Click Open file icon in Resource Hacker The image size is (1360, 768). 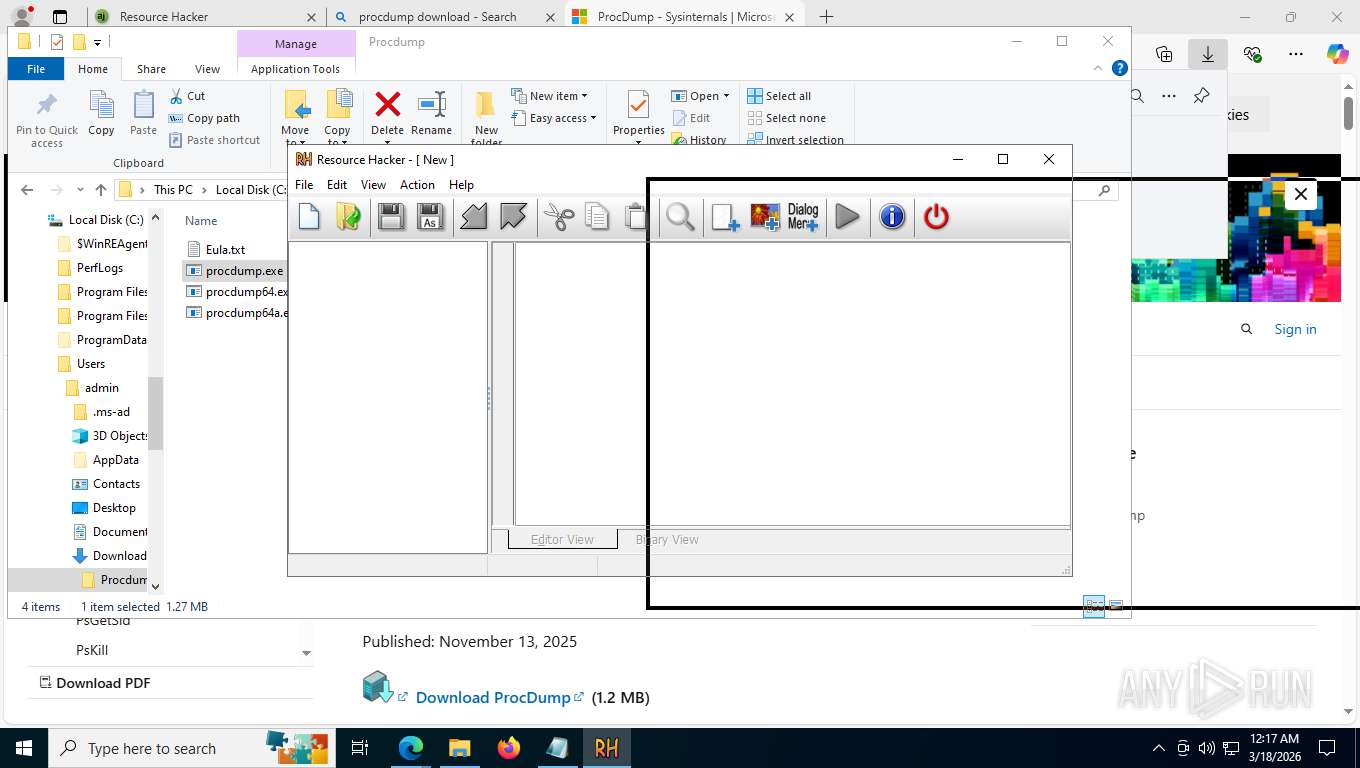pyautogui.click(x=348, y=216)
